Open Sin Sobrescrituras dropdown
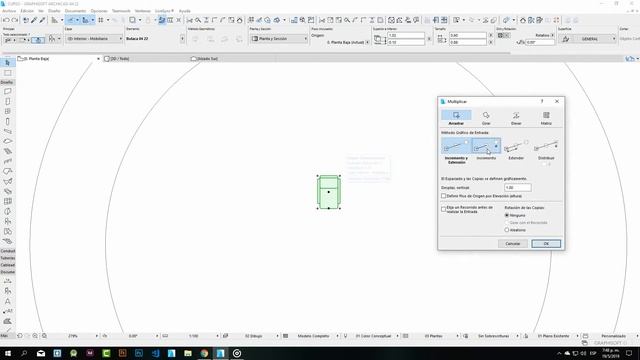Viewport: 640px width, 360px height. point(517,336)
